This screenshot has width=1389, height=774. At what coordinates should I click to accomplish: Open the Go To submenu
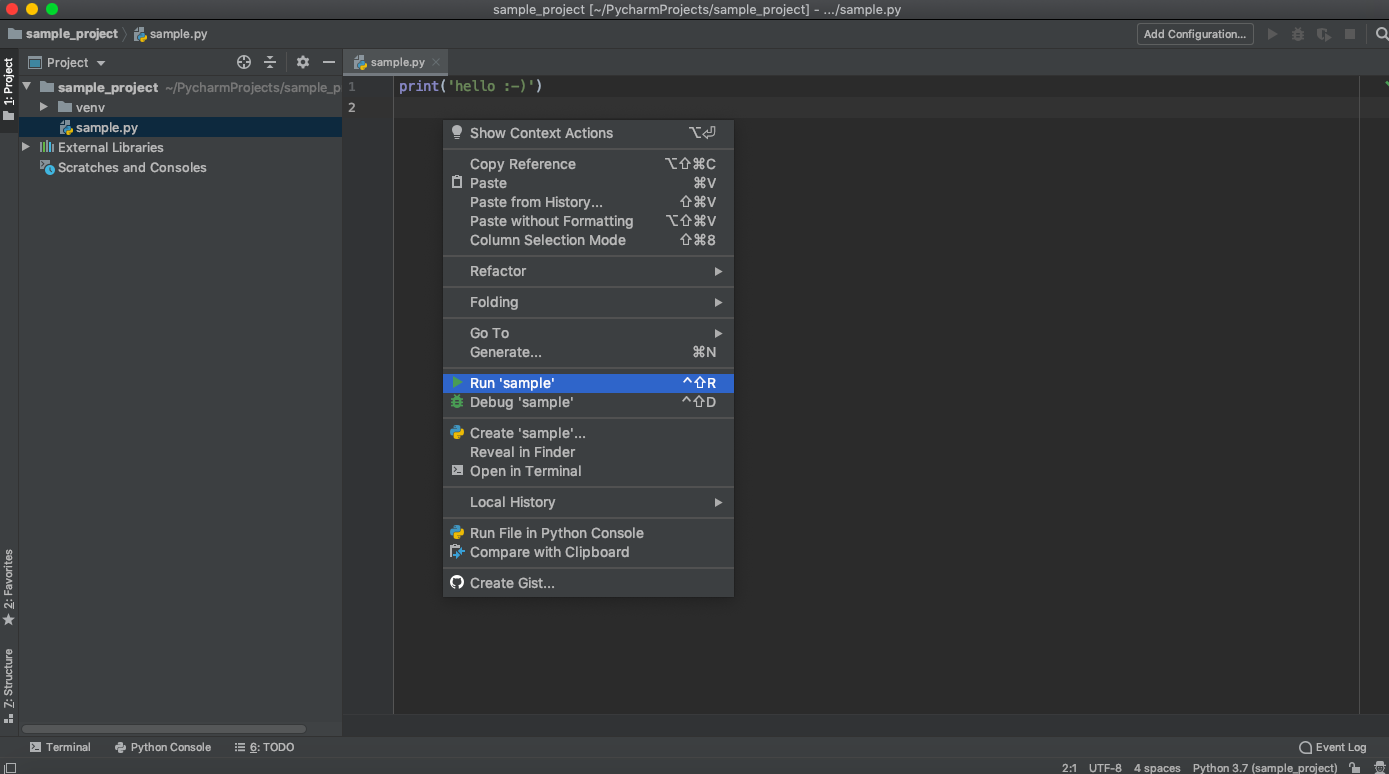pyautogui.click(x=588, y=333)
